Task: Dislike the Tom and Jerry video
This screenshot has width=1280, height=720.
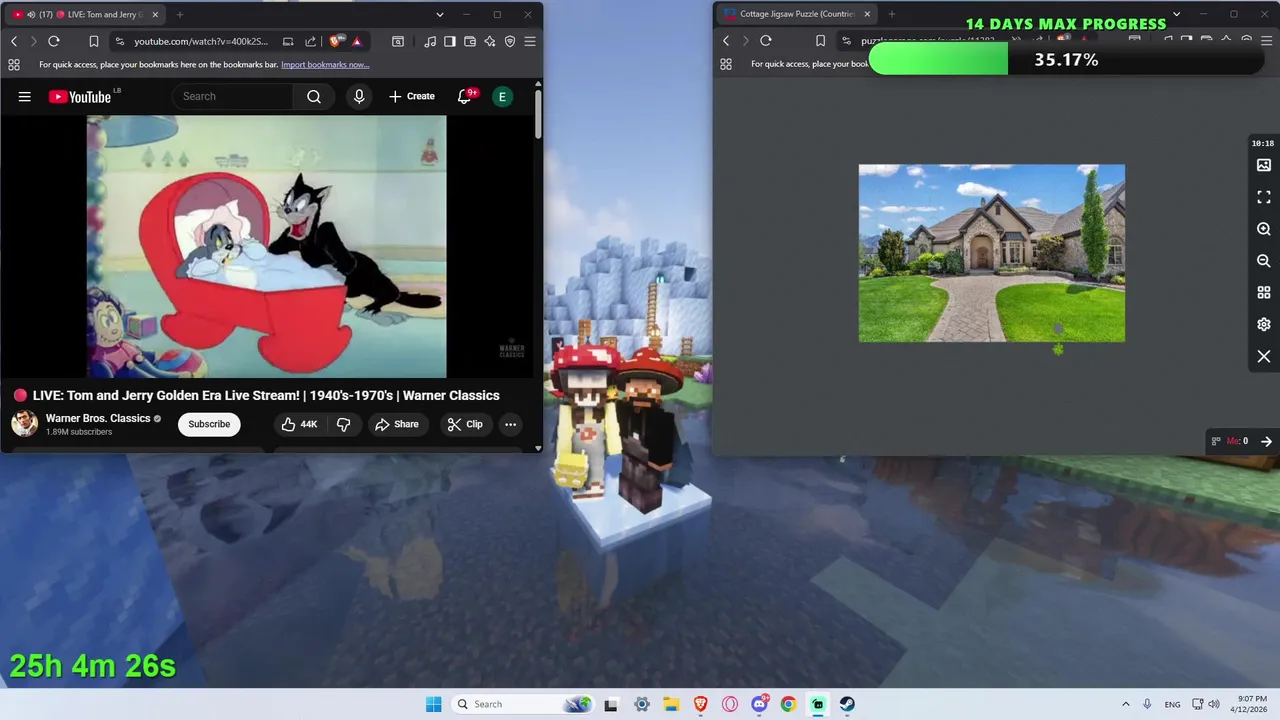Action: [343, 424]
